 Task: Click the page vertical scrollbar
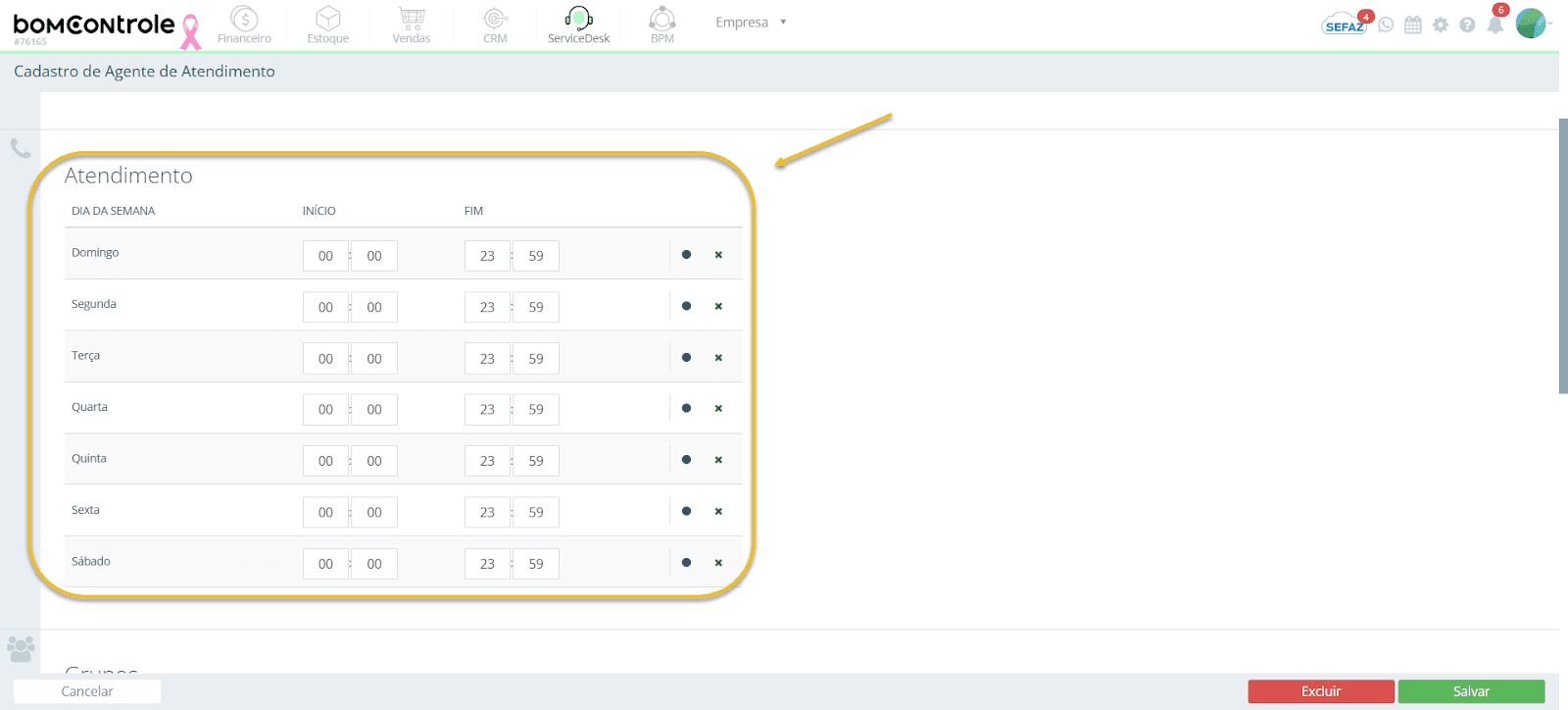point(1563,257)
